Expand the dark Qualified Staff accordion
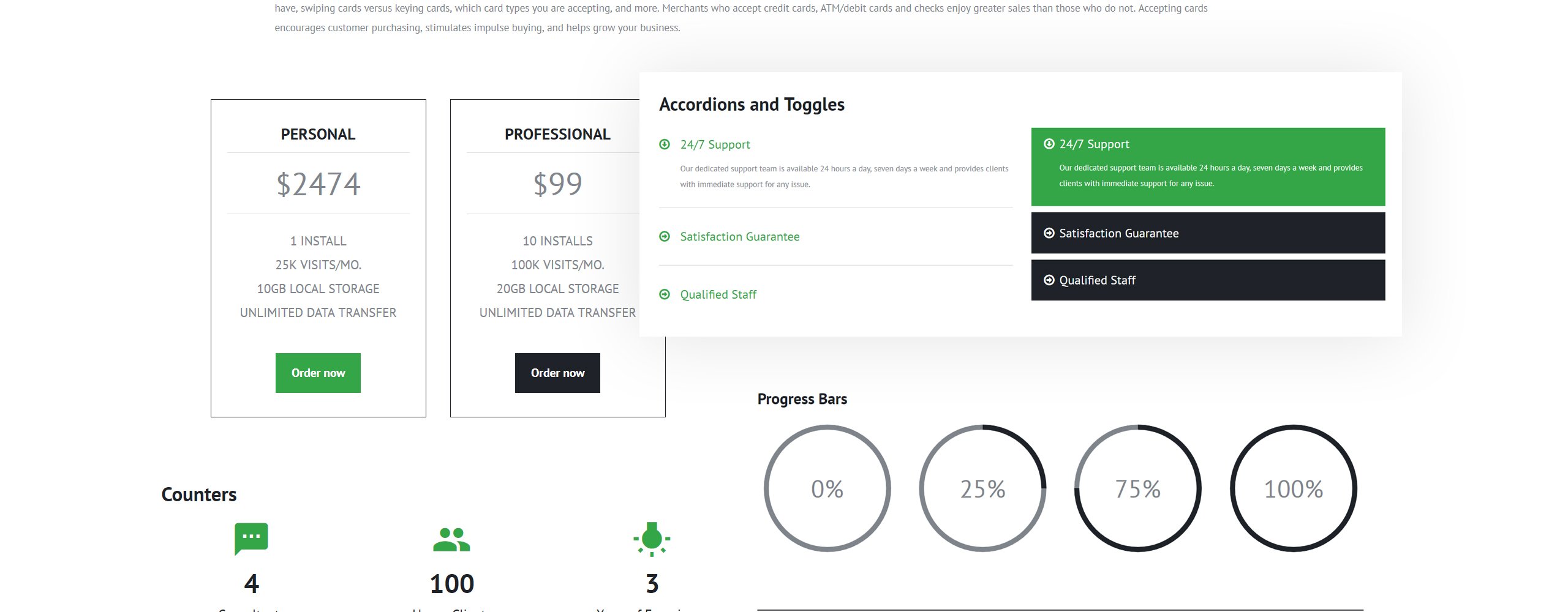 pyautogui.click(x=1208, y=280)
